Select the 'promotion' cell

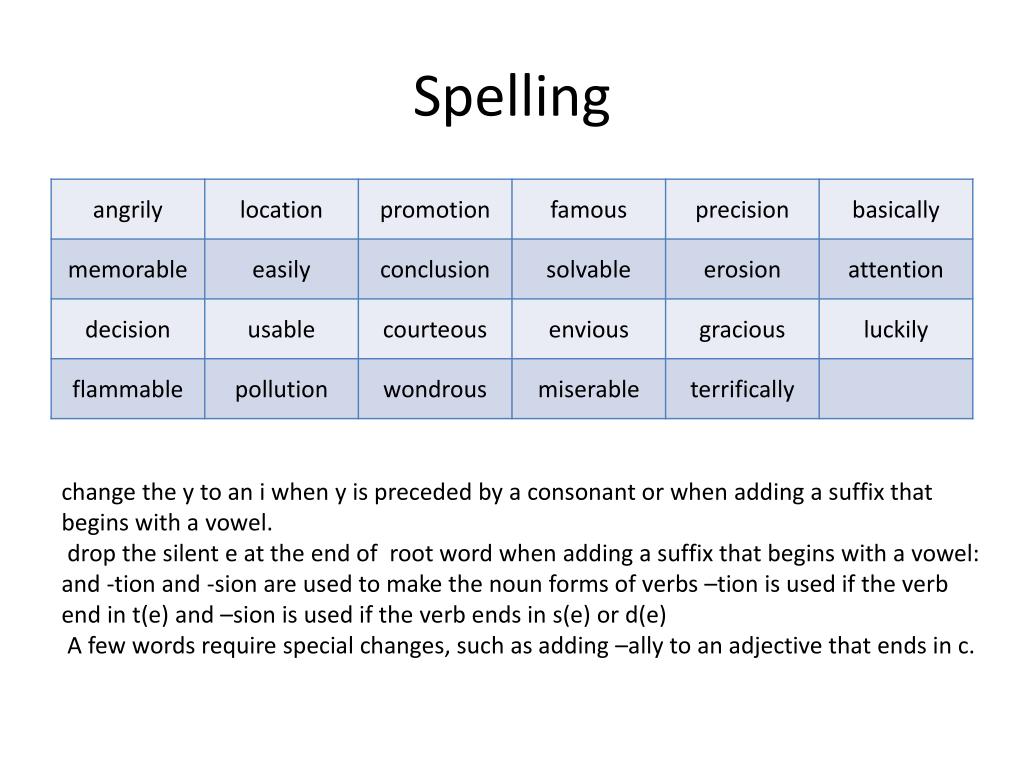coord(435,209)
